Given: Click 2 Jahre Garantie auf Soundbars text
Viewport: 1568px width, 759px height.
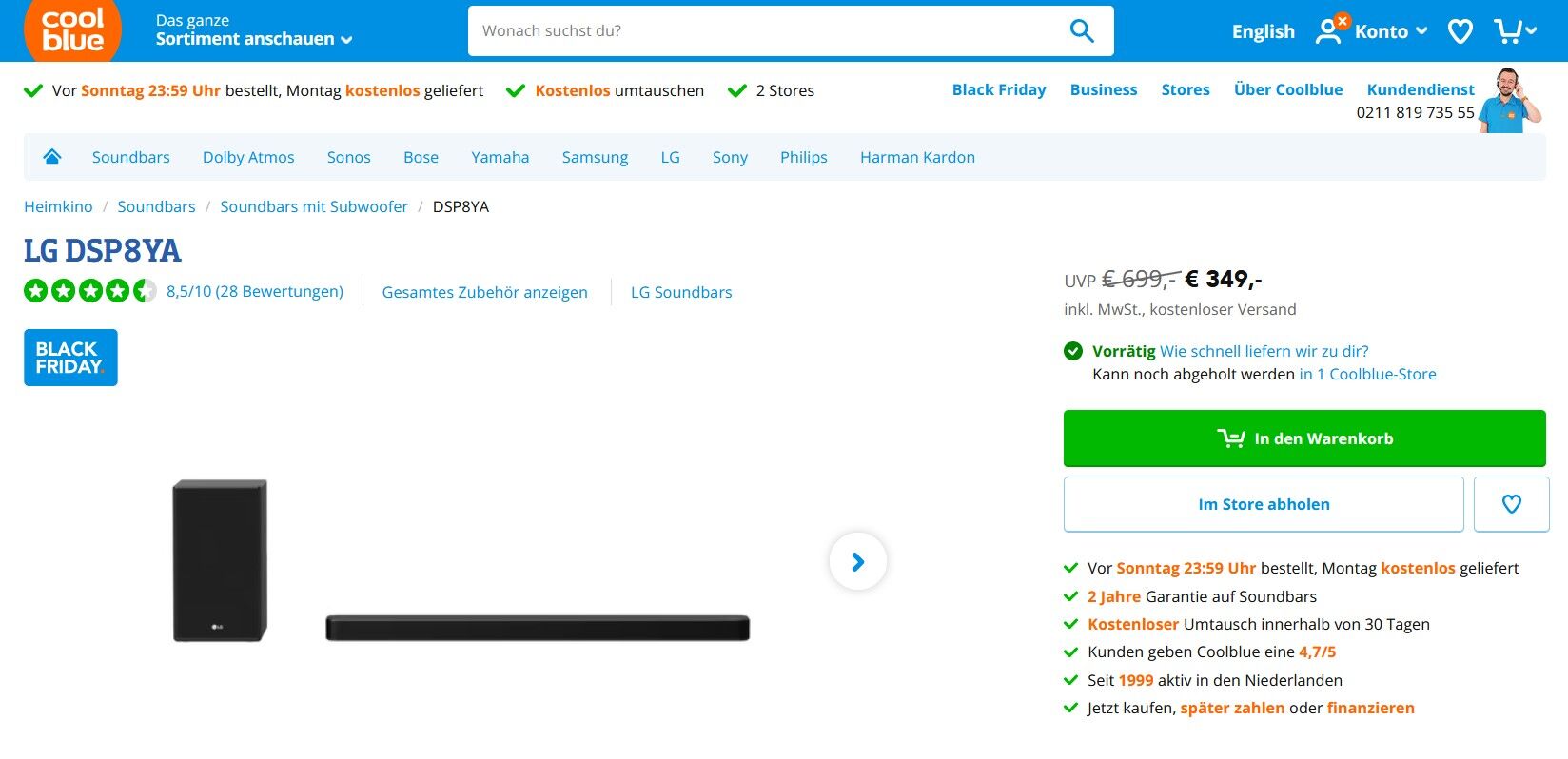Looking at the screenshot, I should [1202, 596].
